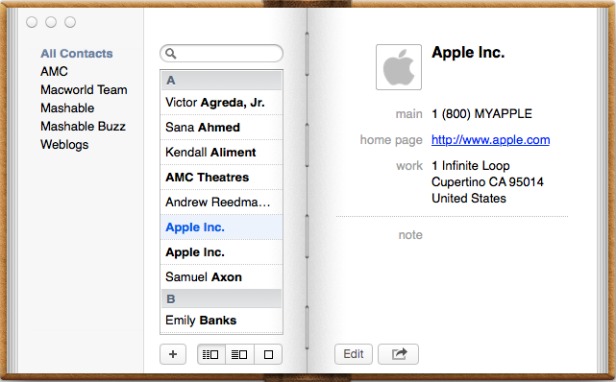Viewport: 616px width, 382px height.
Task: Click the Edit button
Action: [x=353, y=354]
